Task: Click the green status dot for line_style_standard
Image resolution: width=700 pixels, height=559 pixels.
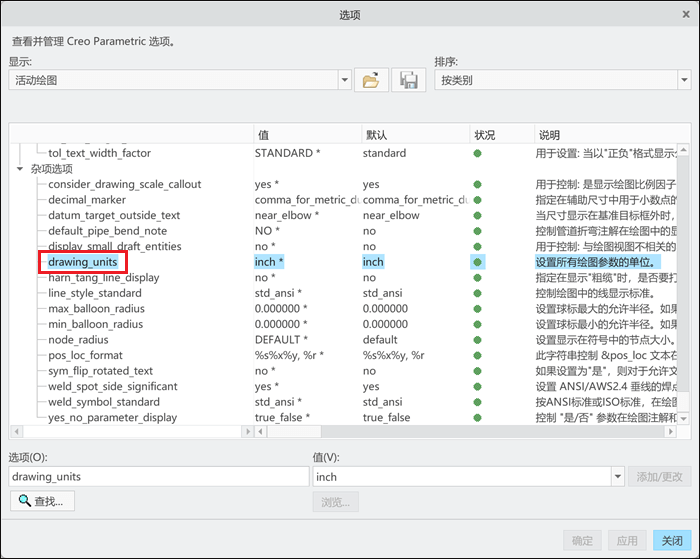Action: pos(477,293)
